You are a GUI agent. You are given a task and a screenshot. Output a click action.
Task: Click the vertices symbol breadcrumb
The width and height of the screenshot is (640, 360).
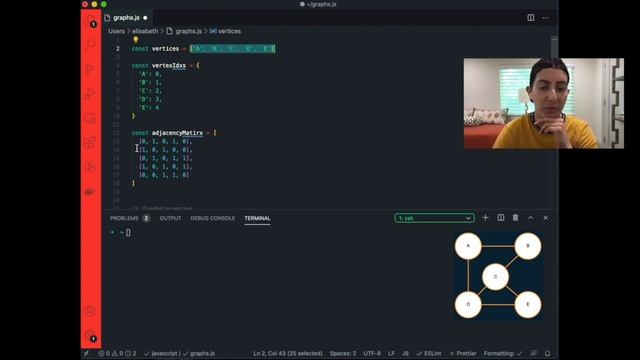pyautogui.click(x=229, y=31)
